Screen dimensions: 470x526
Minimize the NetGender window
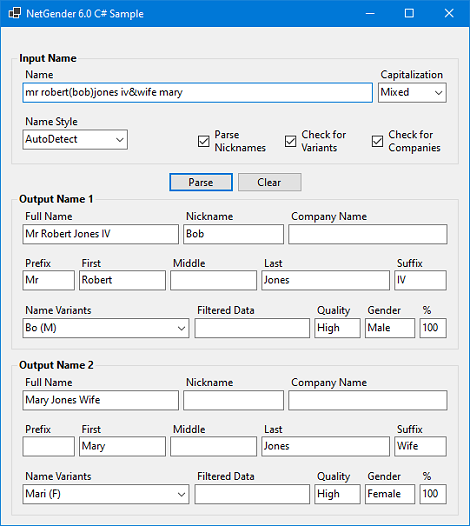370,13
